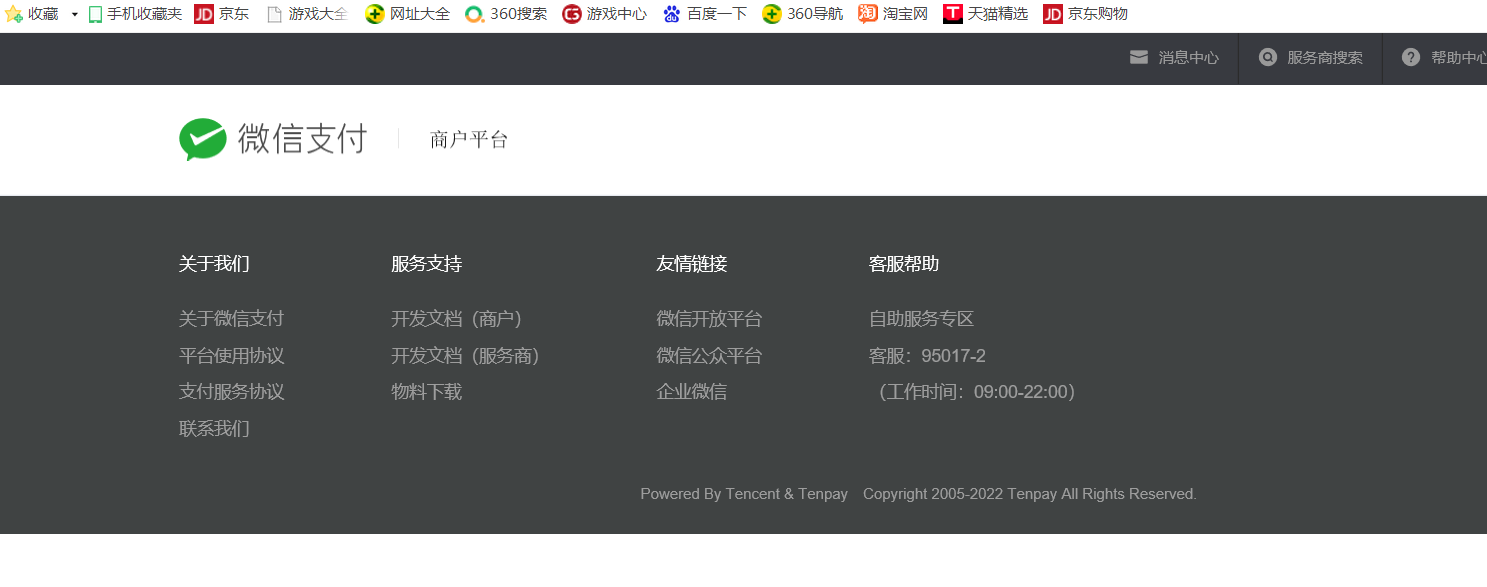1487x587 pixels.
Task: Click the 关于我们 footer heading
Action: click(214, 264)
